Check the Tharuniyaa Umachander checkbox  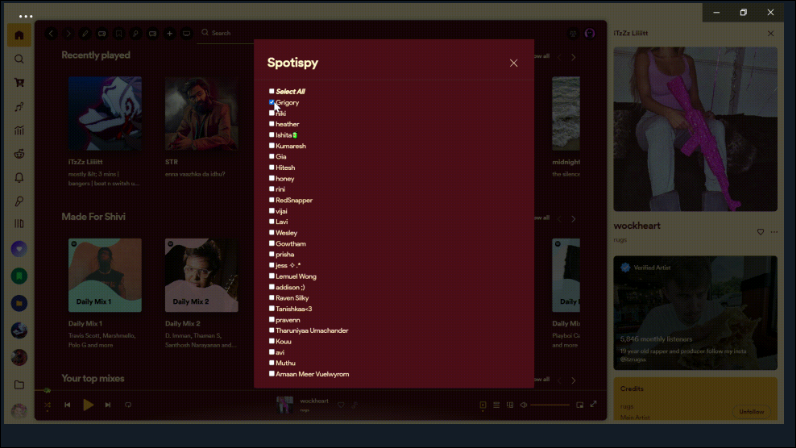coord(272,330)
